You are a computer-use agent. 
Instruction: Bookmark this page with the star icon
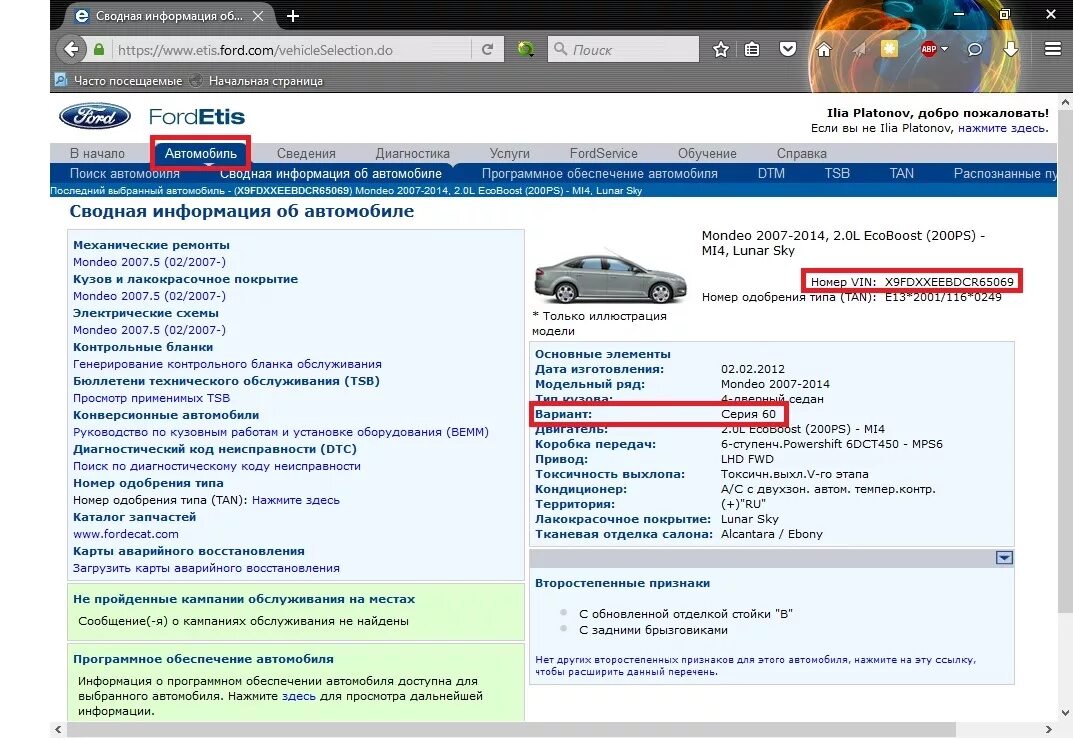tap(721, 49)
